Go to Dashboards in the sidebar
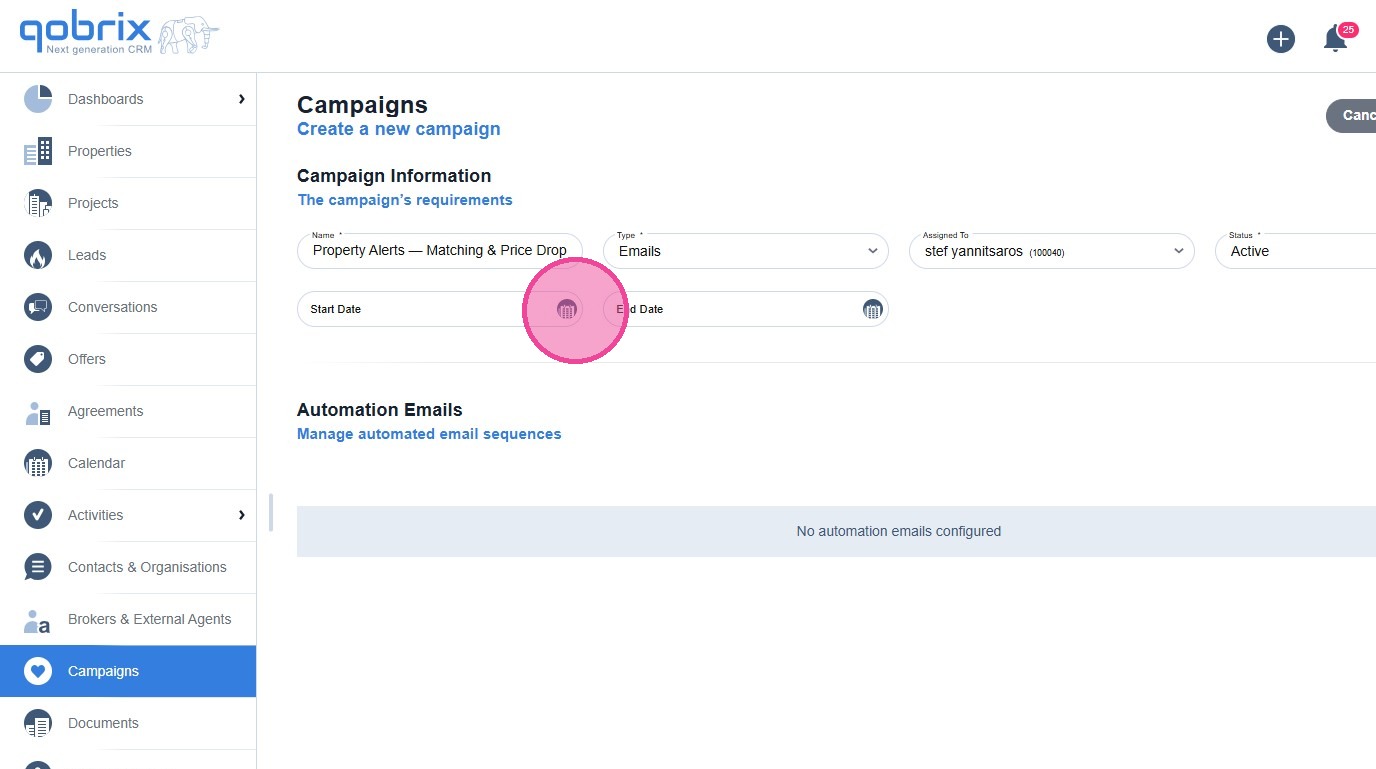 coord(128,99)
